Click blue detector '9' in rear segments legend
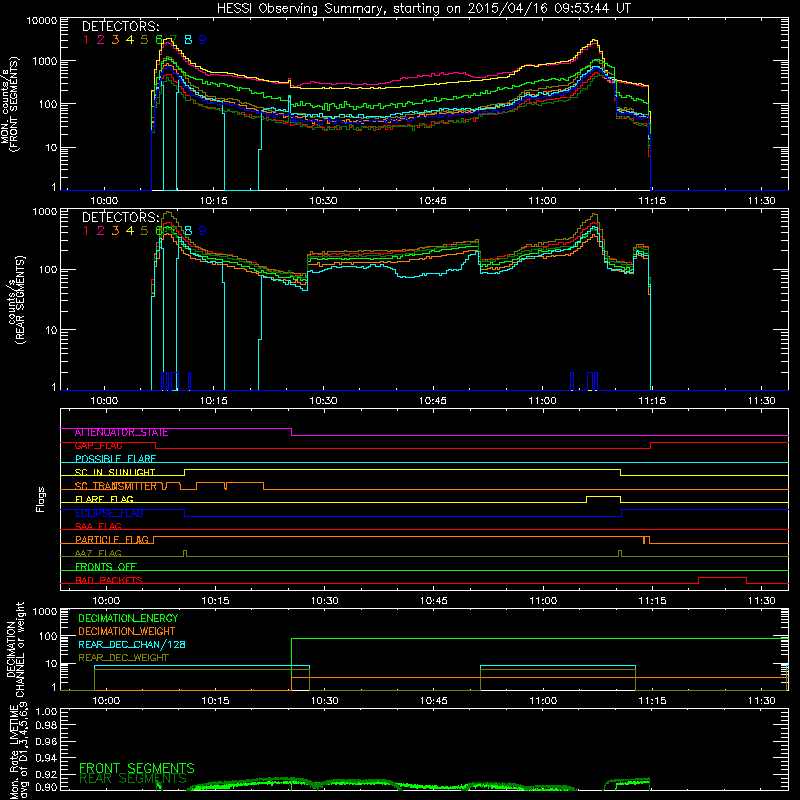Screen dimensions: 800x800 (203, 231)
